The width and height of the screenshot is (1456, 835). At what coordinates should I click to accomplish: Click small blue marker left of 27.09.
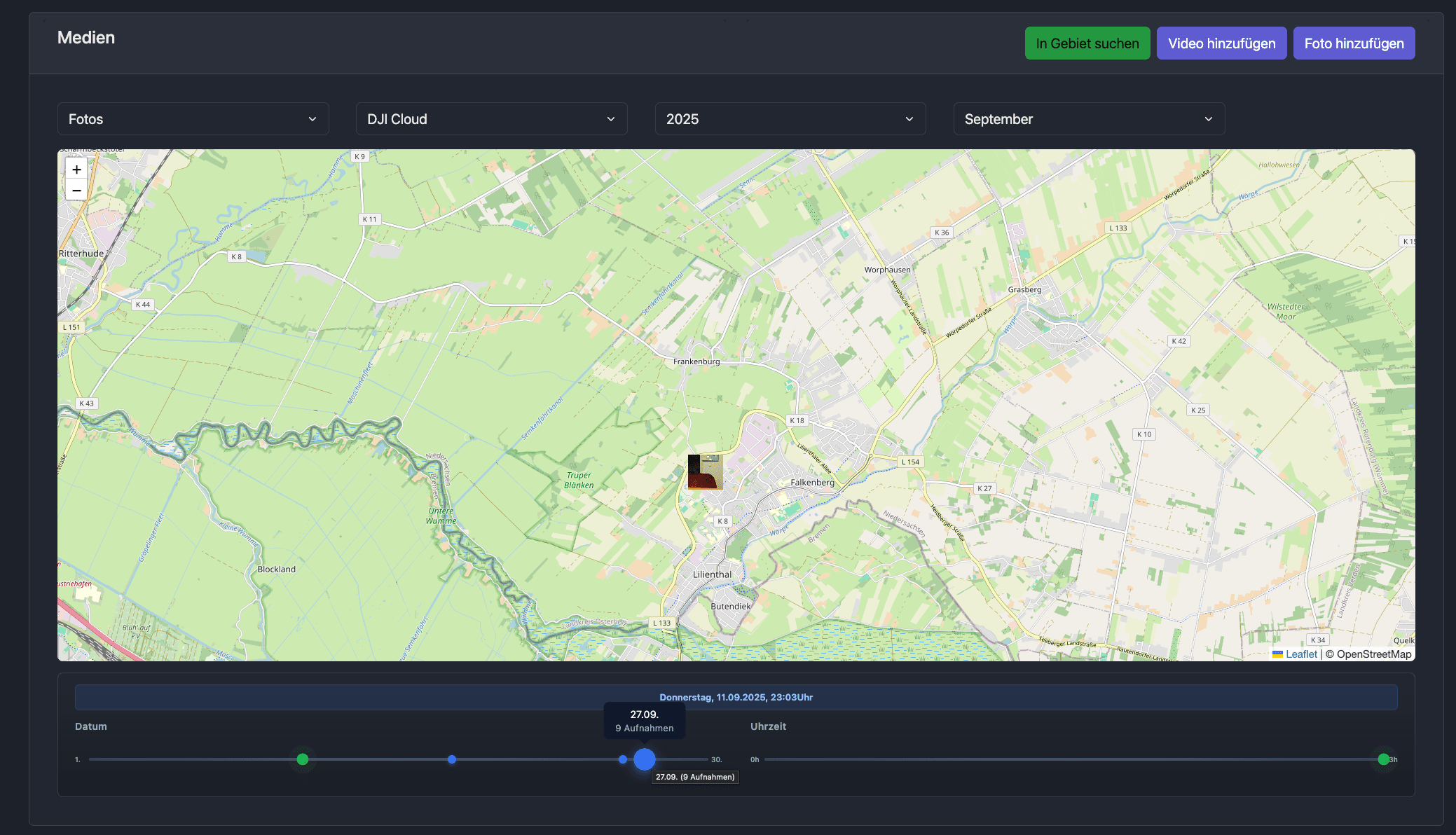coord(623,759)
